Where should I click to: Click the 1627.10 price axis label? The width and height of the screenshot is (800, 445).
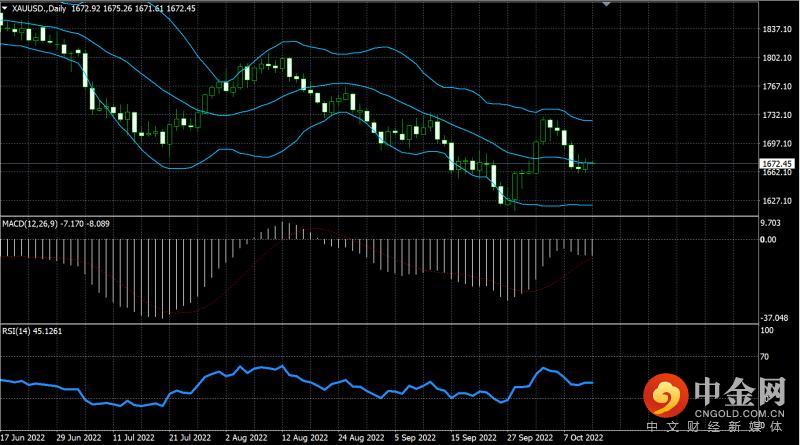pyautogui.click(x=777, y=201)
